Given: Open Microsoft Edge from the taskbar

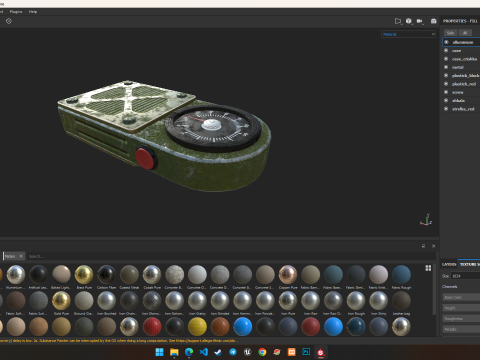Looking at the screenshot, I should click(189, 352).
